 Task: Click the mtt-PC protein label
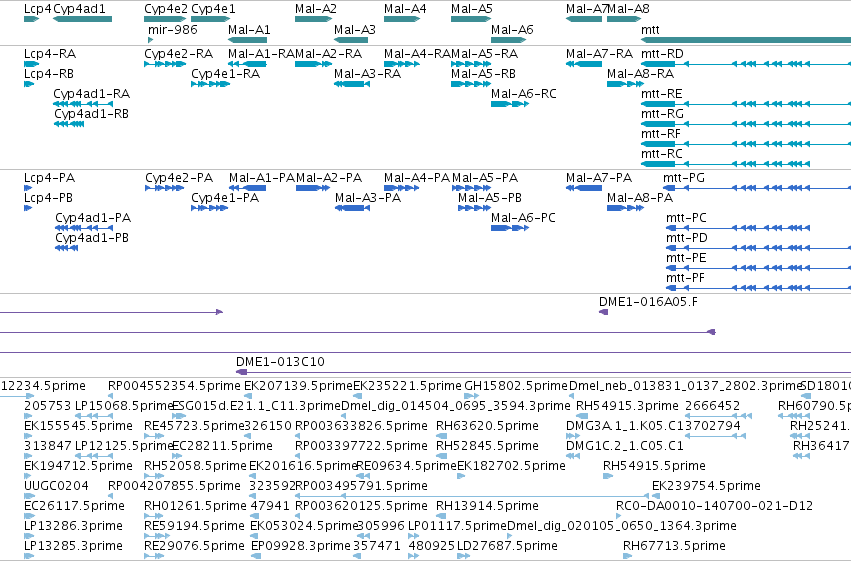(687, 218)
